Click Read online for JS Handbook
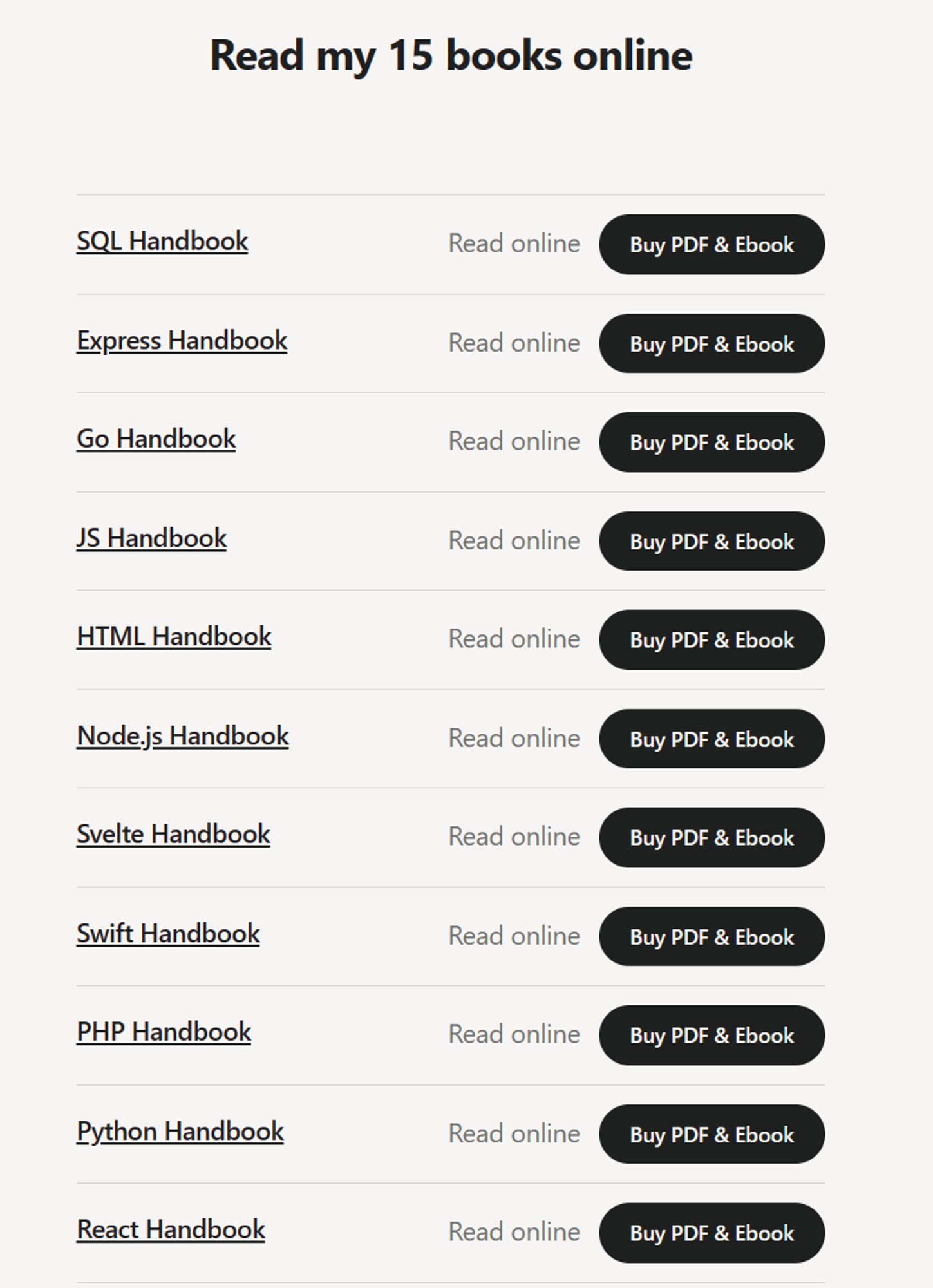This screenshot has height=1288, width=933. tap(514, 541)
